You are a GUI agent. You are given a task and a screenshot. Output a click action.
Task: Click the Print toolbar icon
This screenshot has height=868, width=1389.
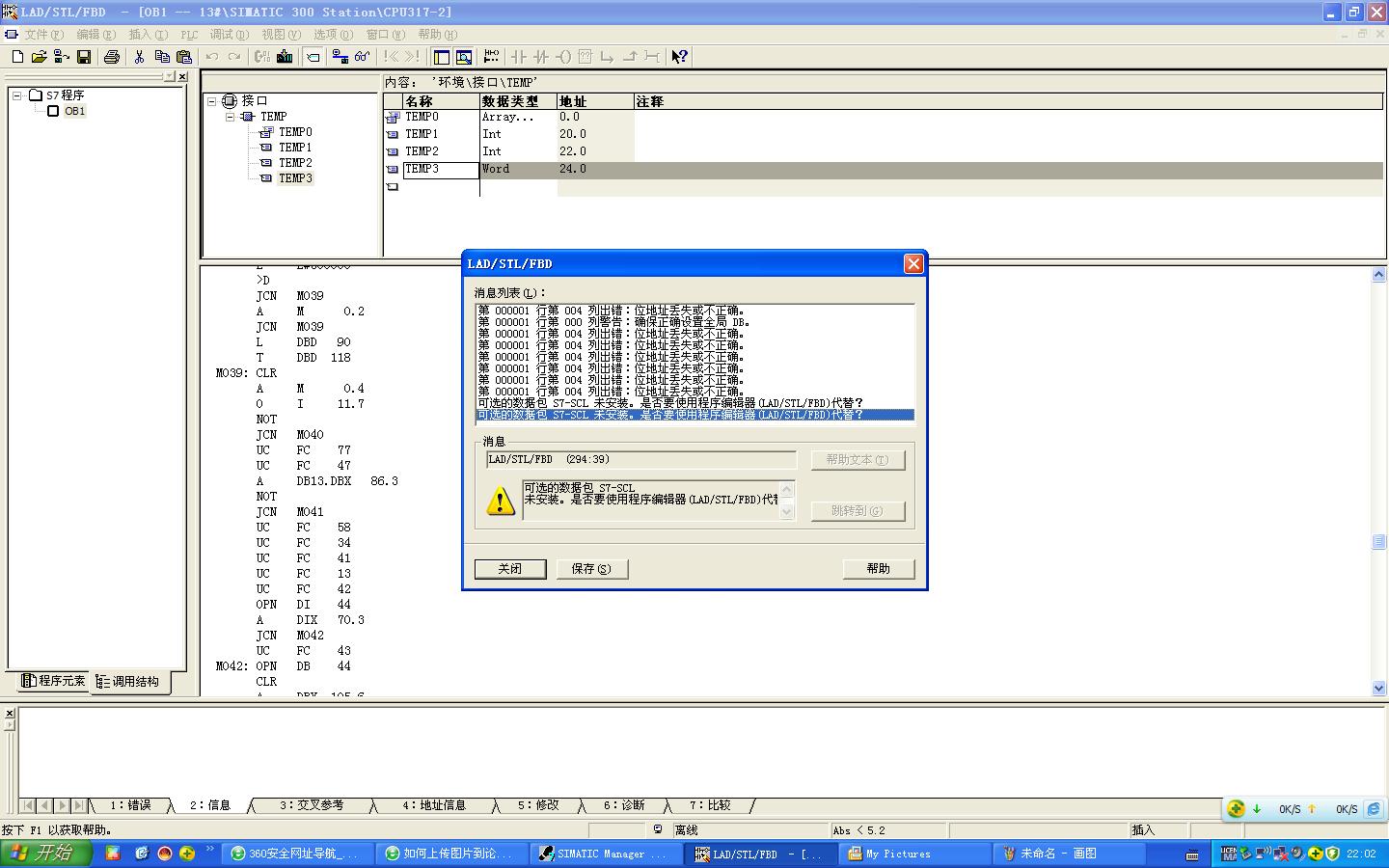point(112,57)
